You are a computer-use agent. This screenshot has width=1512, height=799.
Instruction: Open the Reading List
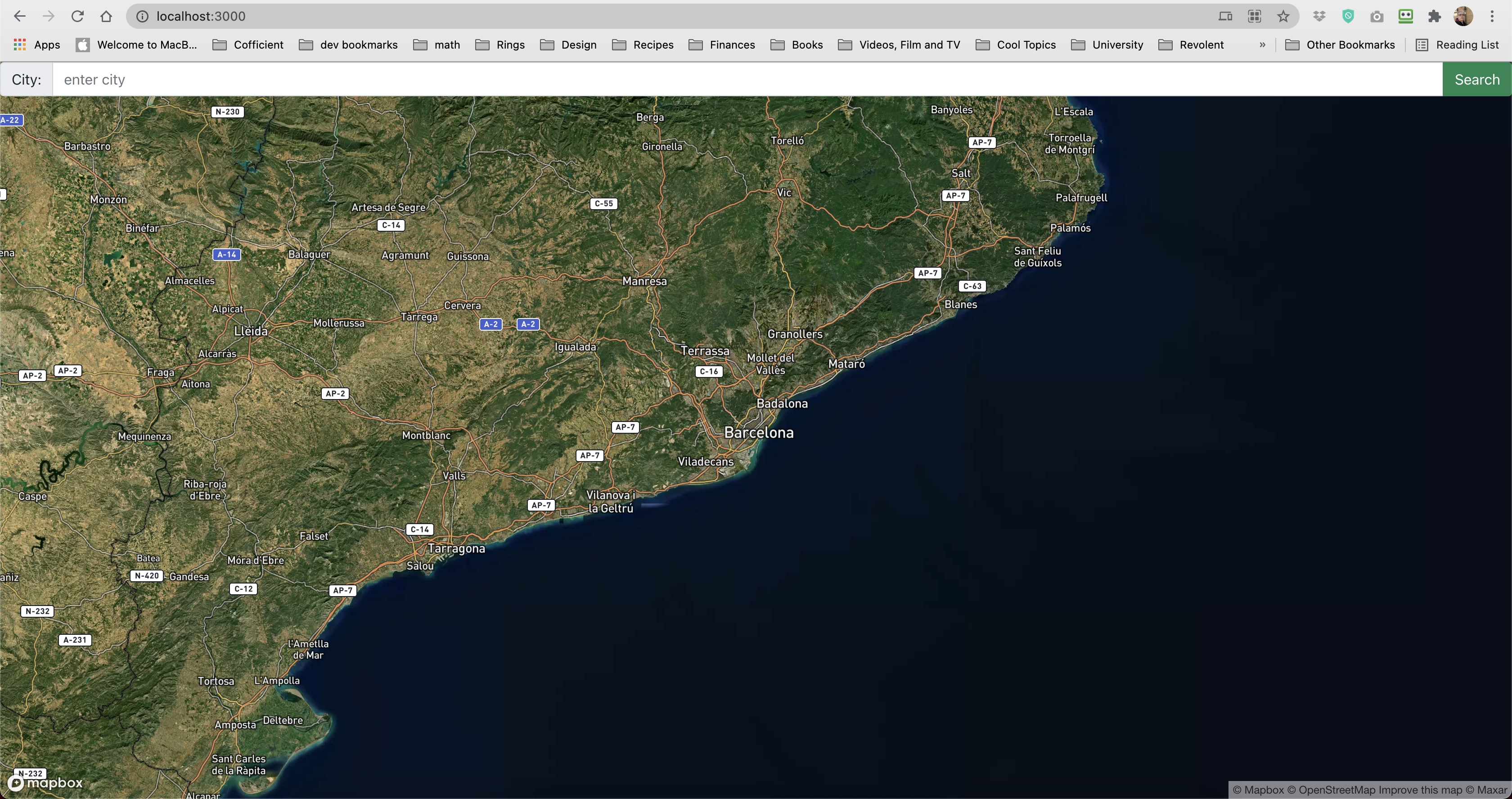pyautogui.click(x=1458, y=45)
